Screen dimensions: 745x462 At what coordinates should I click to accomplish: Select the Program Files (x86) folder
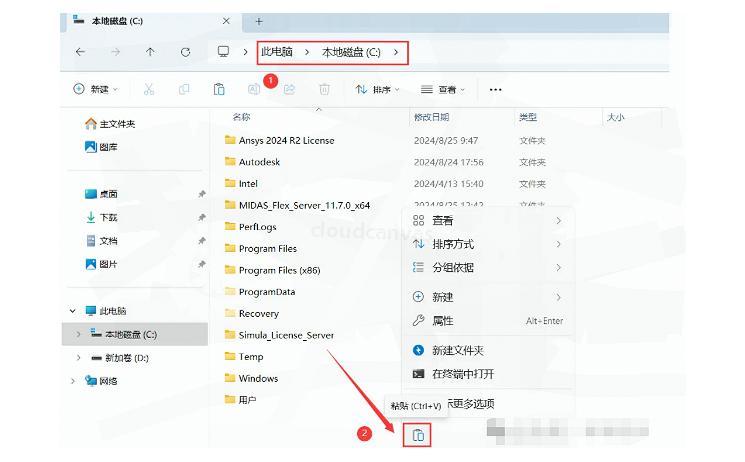273,270
